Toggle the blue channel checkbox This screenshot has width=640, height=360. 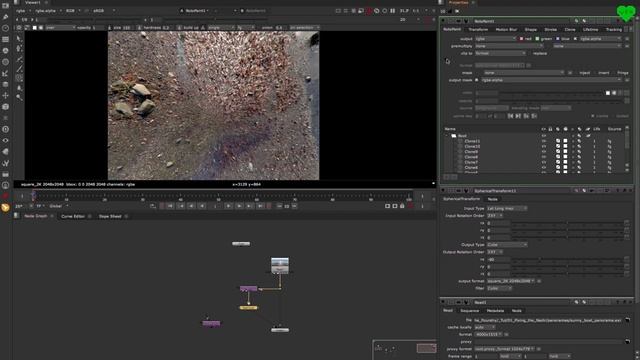pos(558,39)
